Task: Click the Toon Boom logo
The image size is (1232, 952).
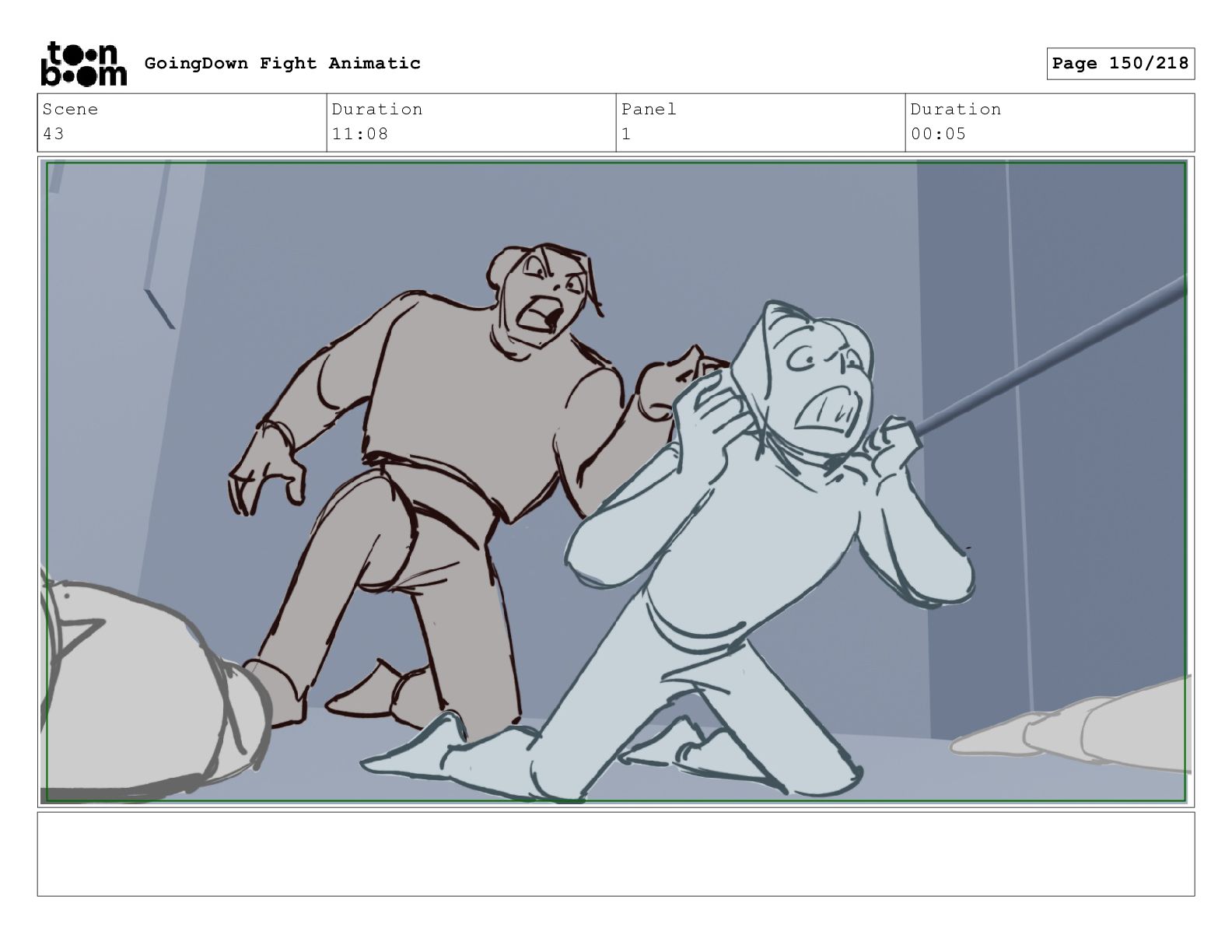Action: pyautogui.click(x=83, y=63)
